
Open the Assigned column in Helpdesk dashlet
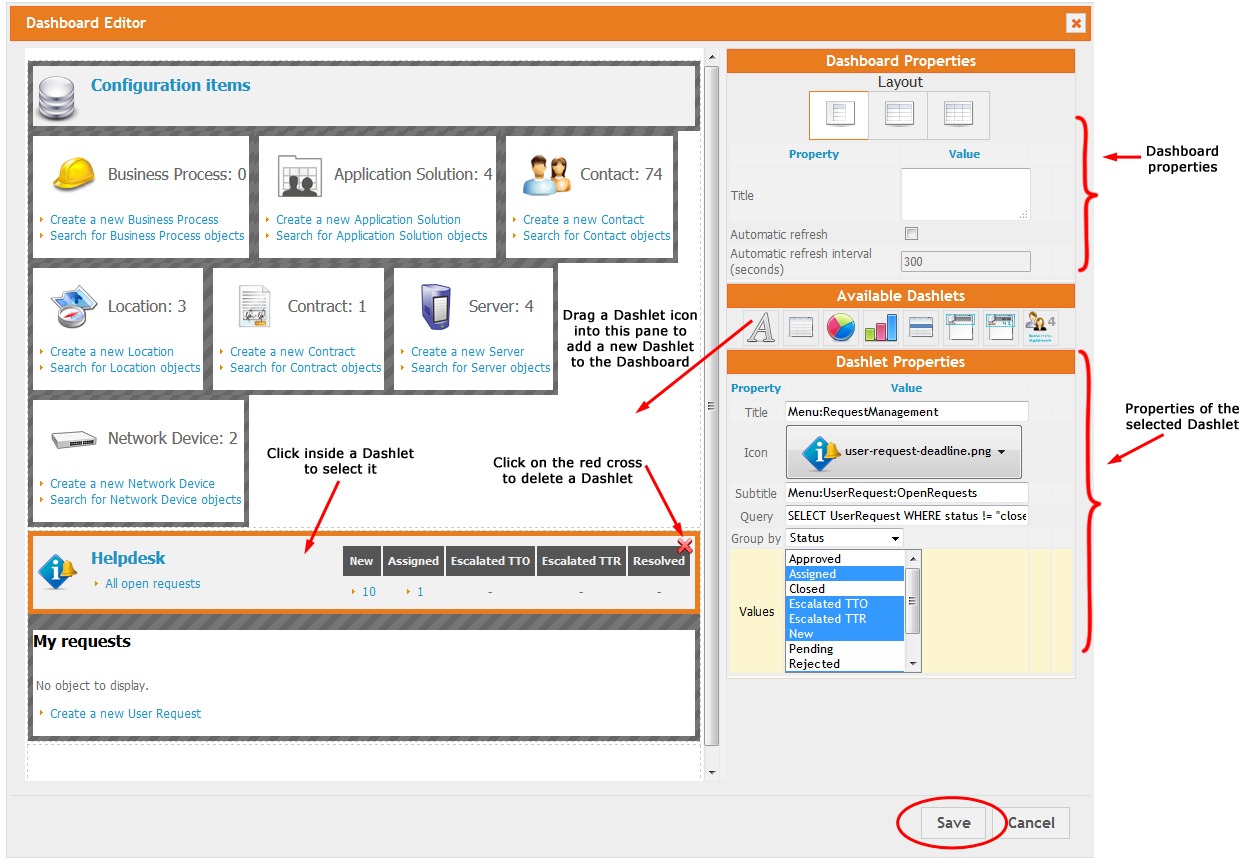pos(413,561)
